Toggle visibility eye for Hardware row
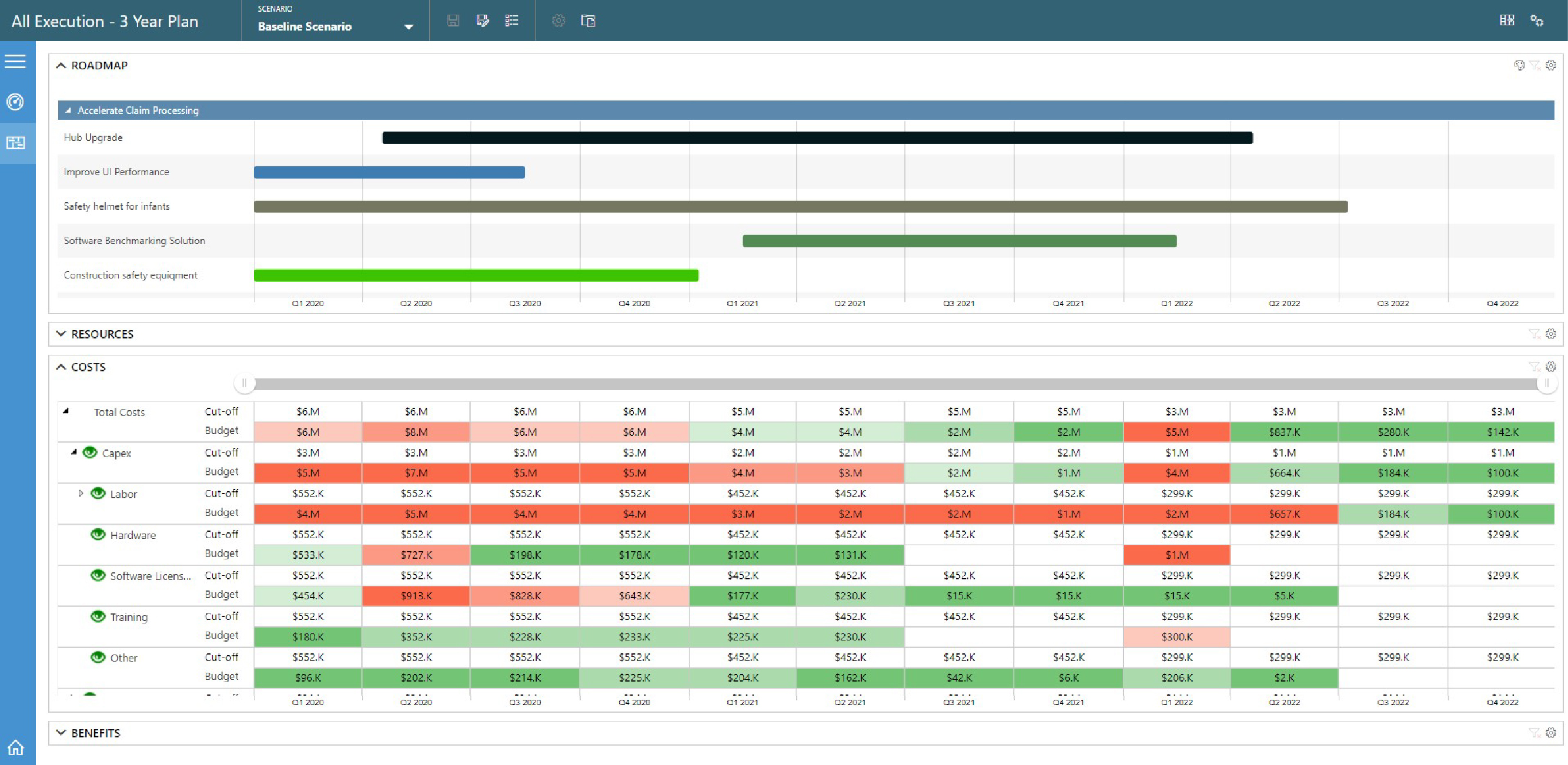 (98, 534)
